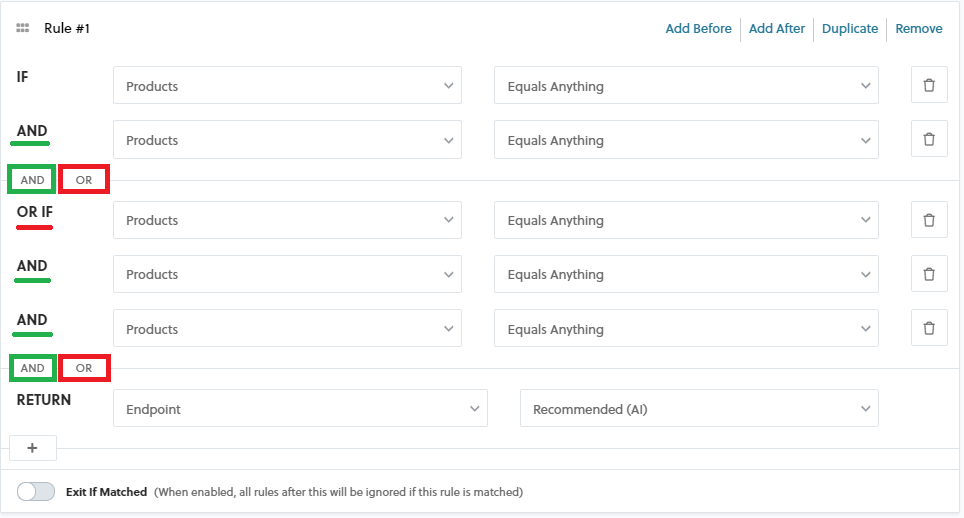Remove Rule #1
The width and height of the screenshot is (964, 518).
(x=918, y=29)
